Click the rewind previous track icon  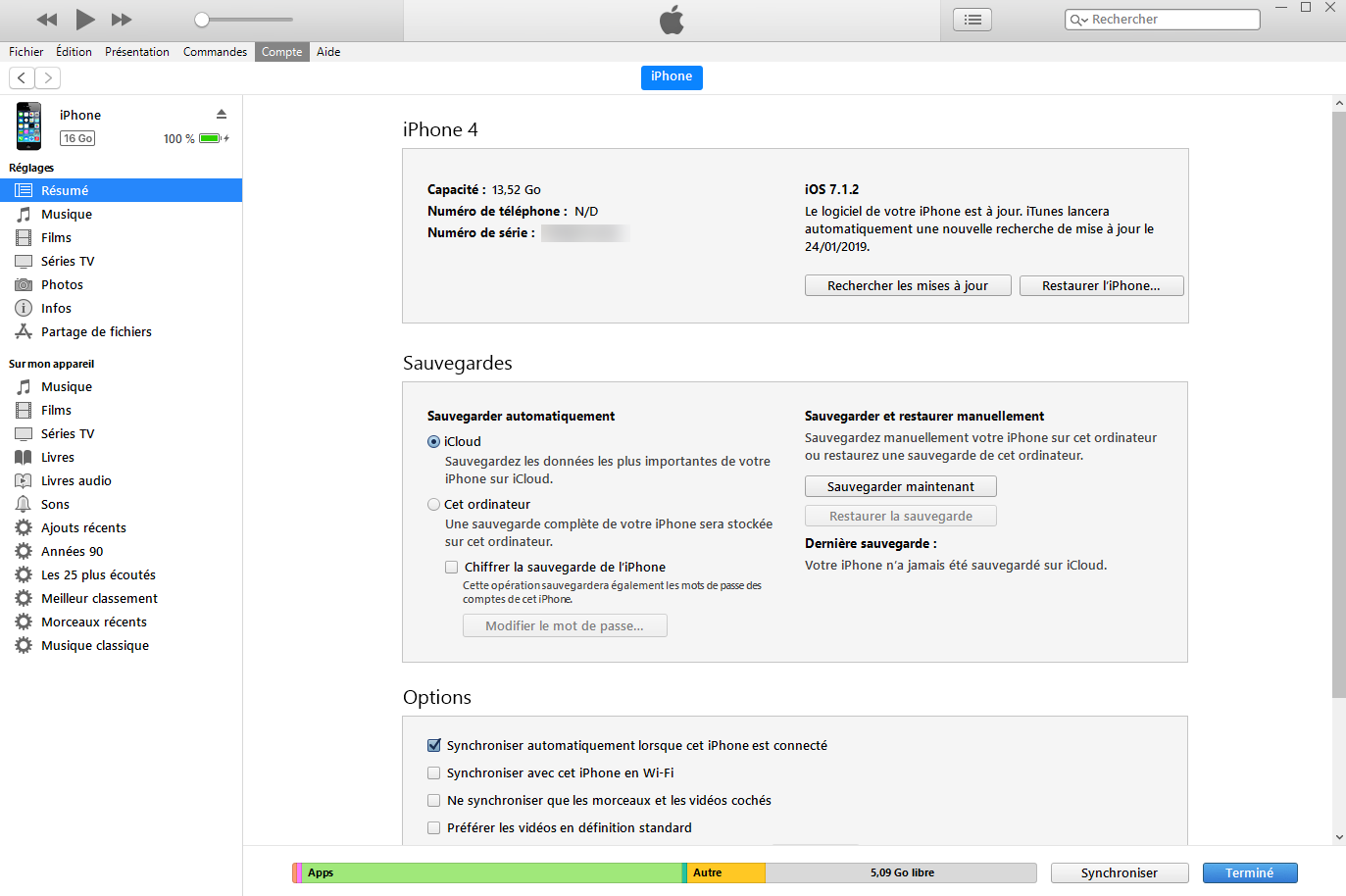pyautogui.click(x=46, y=20)
